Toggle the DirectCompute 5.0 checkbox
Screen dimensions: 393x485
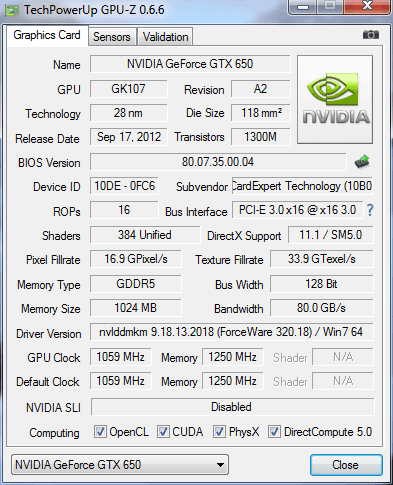coord(274,431)
